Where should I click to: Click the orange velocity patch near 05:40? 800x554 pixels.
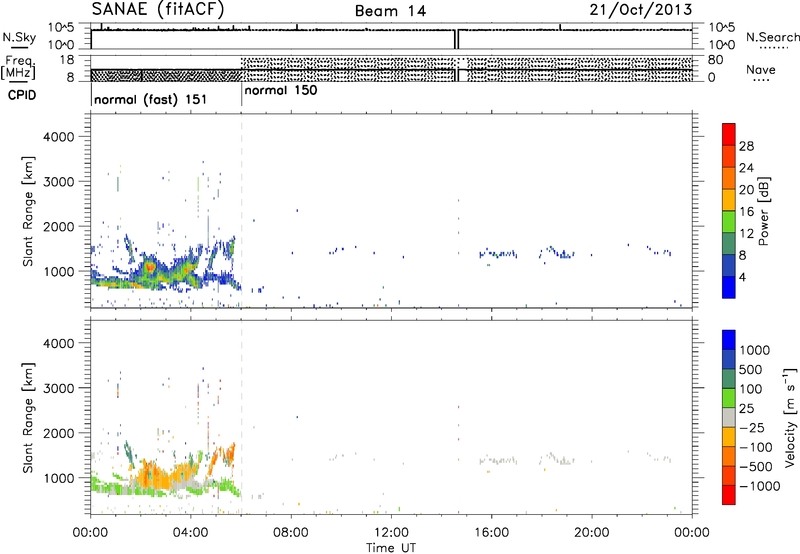(231, 451)
